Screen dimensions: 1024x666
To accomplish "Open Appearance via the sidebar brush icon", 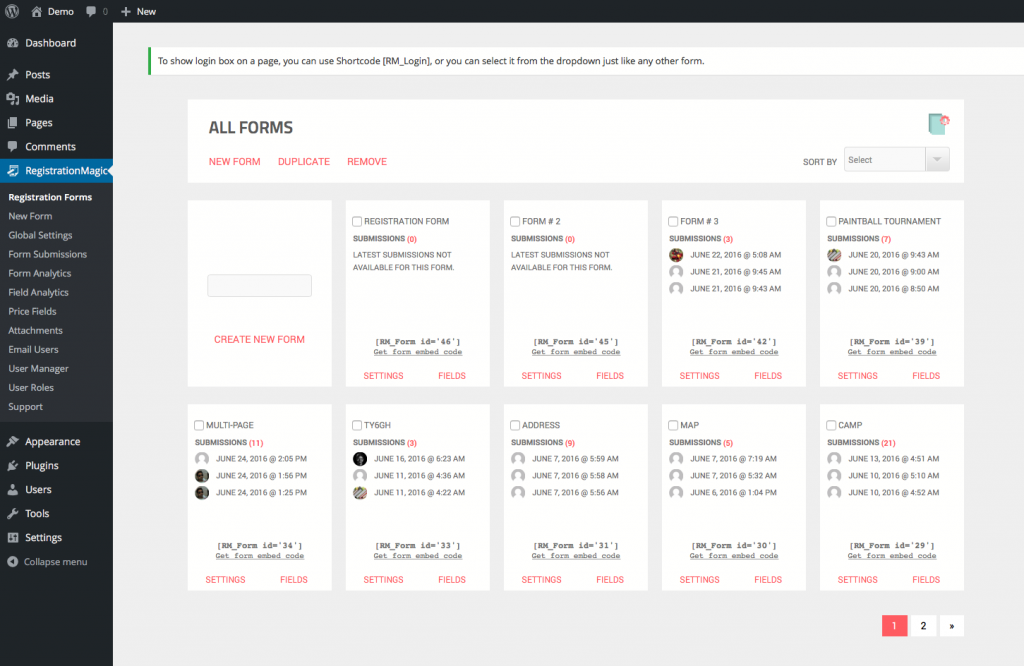I will pyautogui.click(x=11, y=441).
